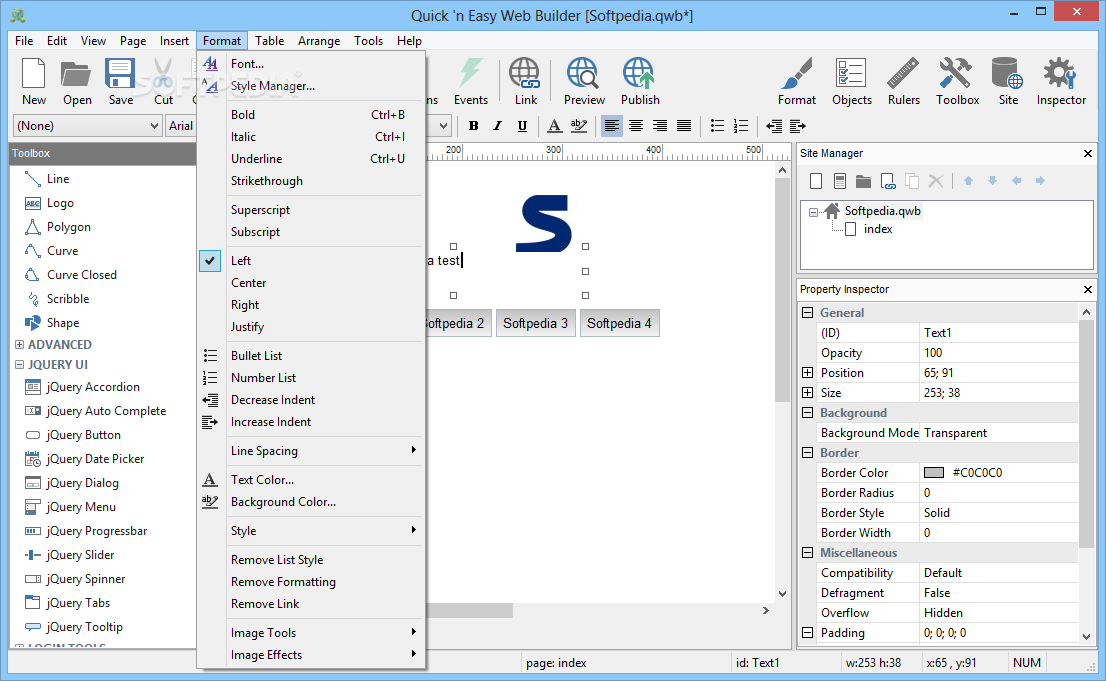Expand the ADVANCED toolbox section
Viewport: 1106px width, 681px height.
click(x=19, y=344)
